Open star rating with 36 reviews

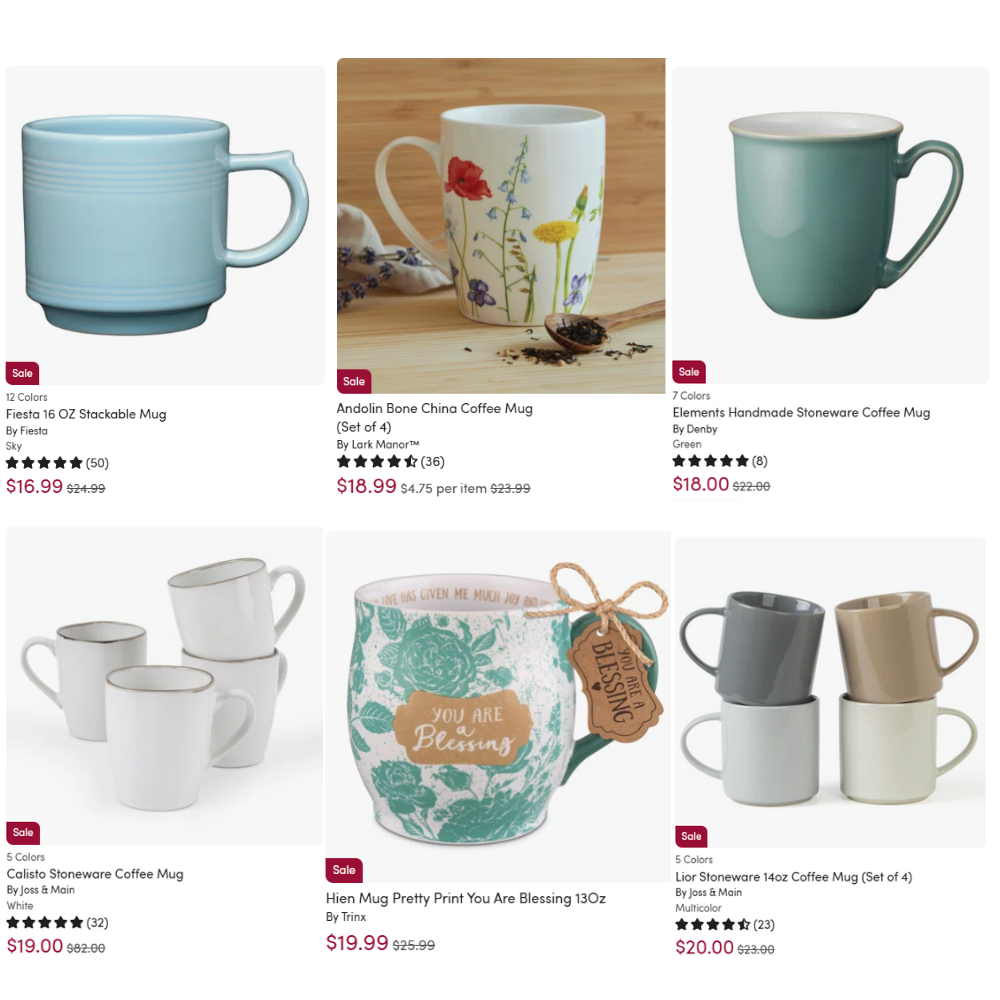pos(390,462)
